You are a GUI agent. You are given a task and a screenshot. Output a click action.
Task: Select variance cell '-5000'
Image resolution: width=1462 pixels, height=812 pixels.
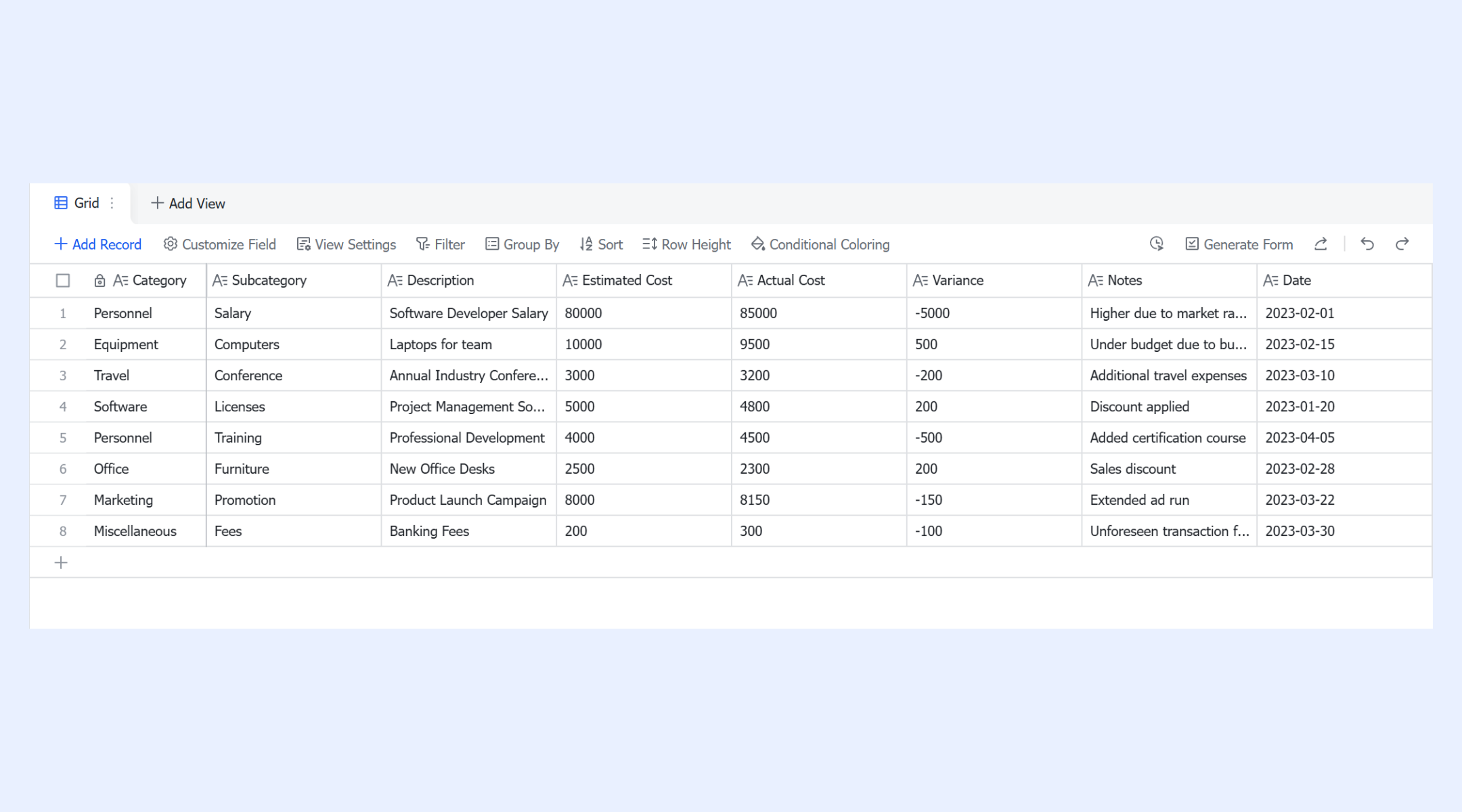pos(994,313)
